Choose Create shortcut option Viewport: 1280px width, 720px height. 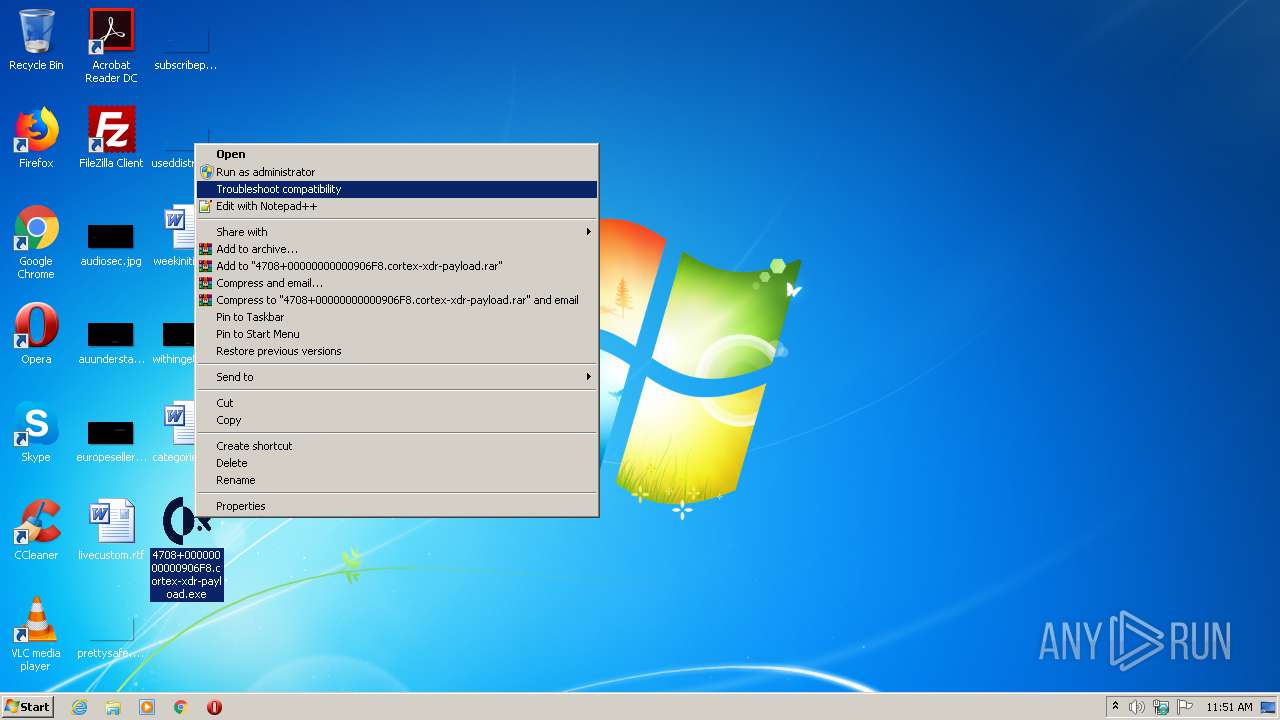[397, 446]
